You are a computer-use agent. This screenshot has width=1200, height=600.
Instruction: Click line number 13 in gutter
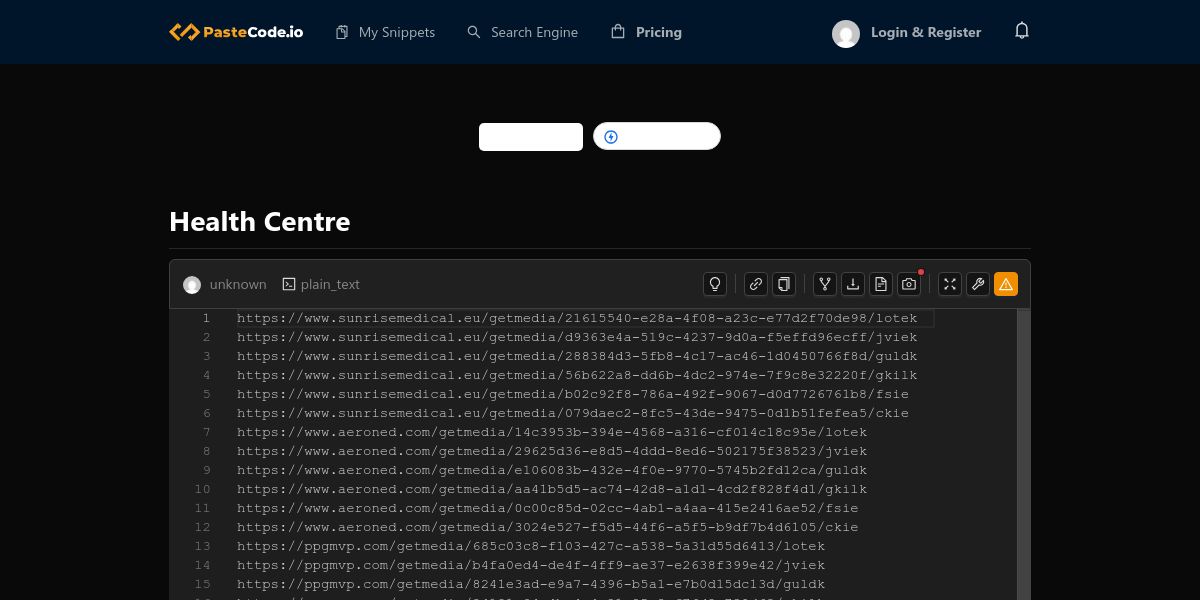tap(203, 546)
